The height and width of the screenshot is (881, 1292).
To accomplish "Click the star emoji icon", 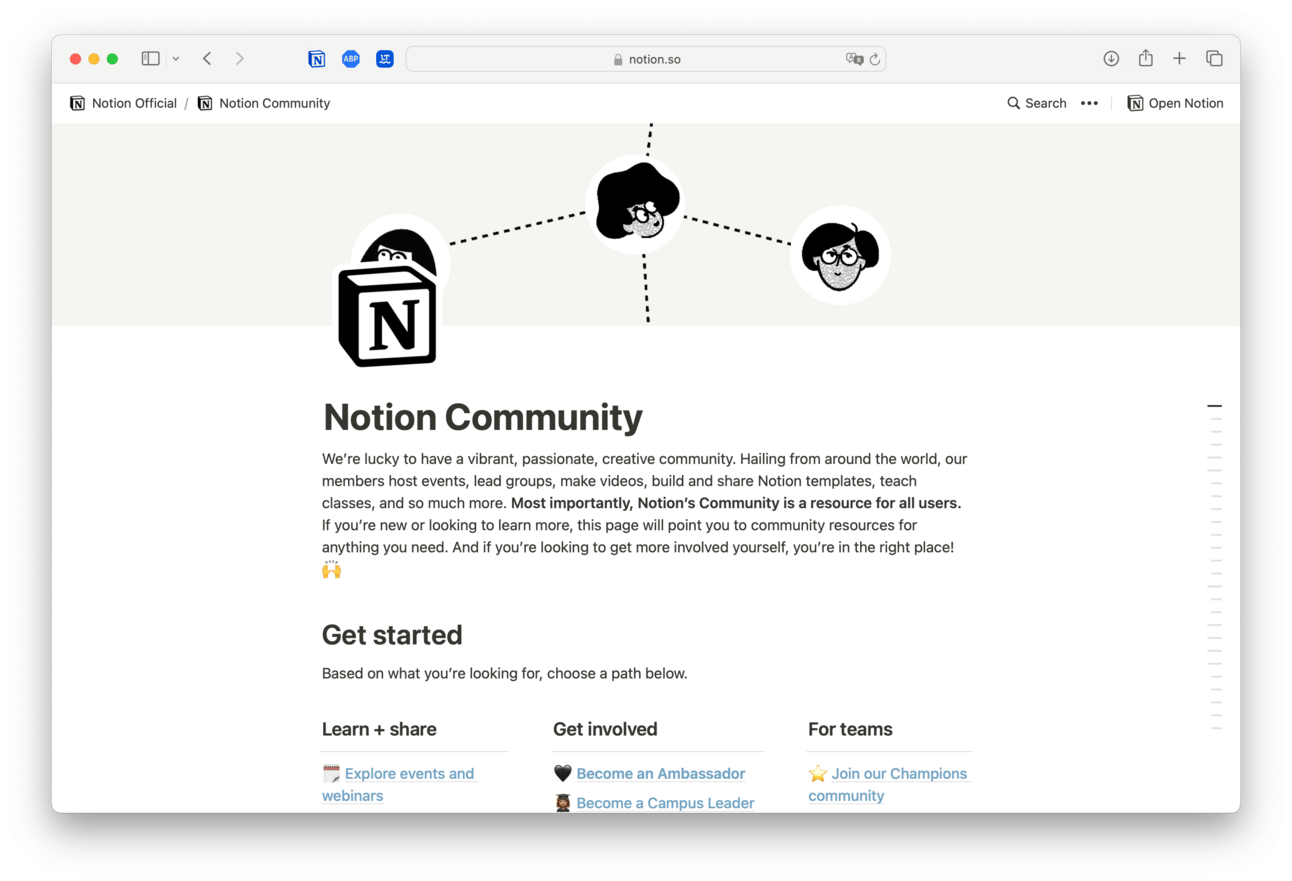I will [818, 773].
